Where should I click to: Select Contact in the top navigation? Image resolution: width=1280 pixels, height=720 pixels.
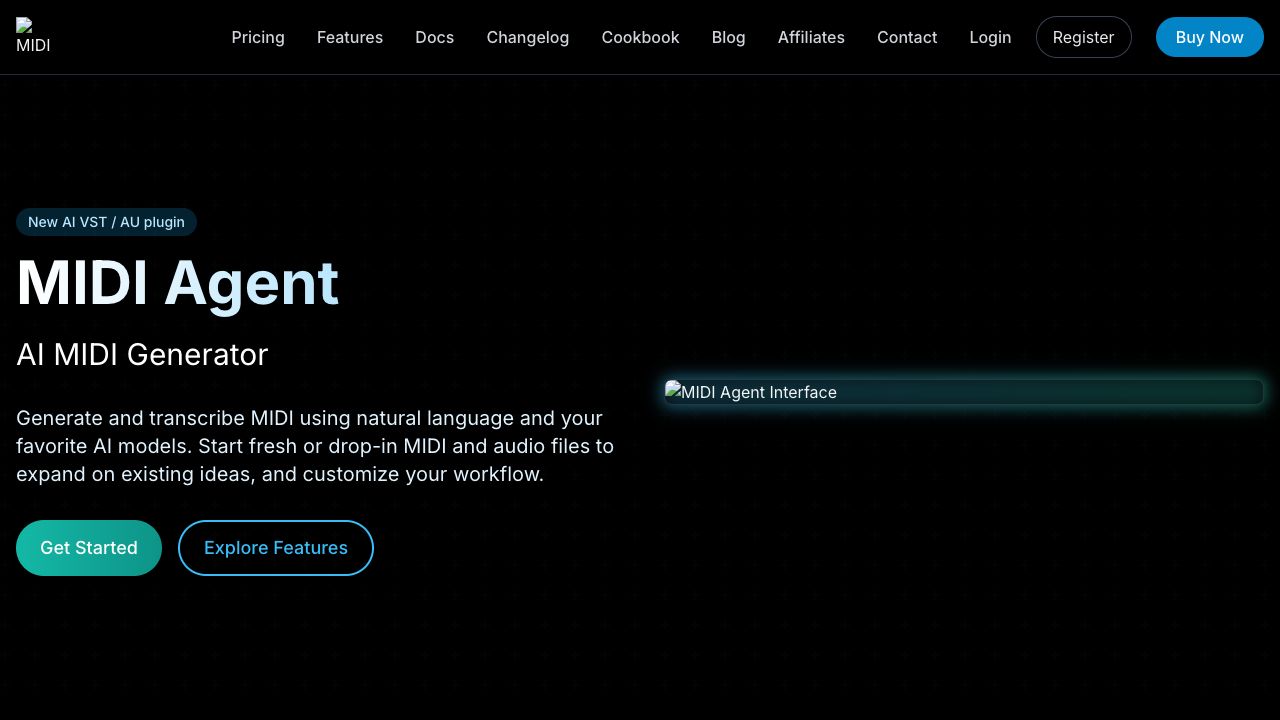[x=906, y=37]
